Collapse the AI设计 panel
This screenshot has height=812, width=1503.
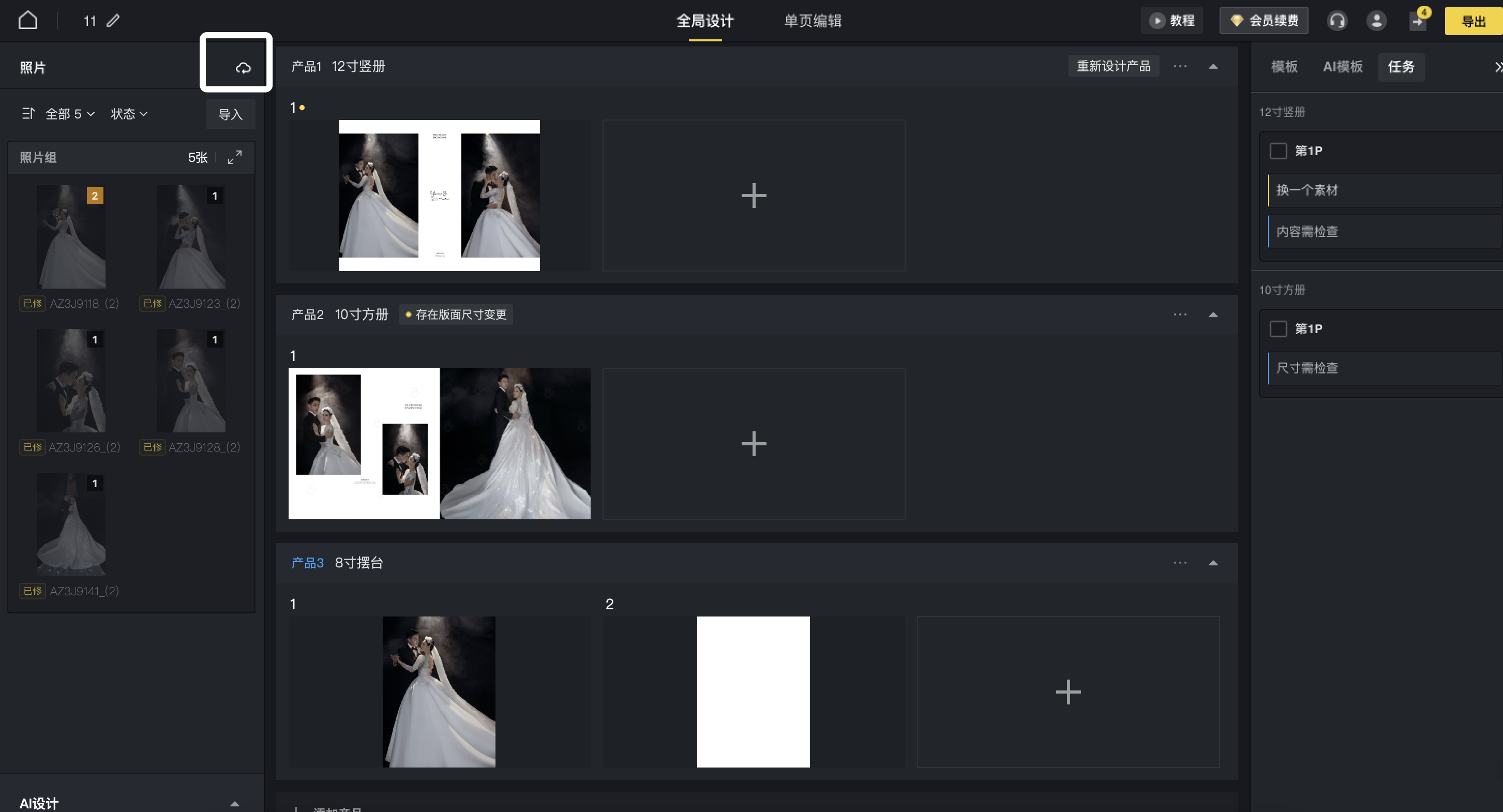(x=234, y=803)
